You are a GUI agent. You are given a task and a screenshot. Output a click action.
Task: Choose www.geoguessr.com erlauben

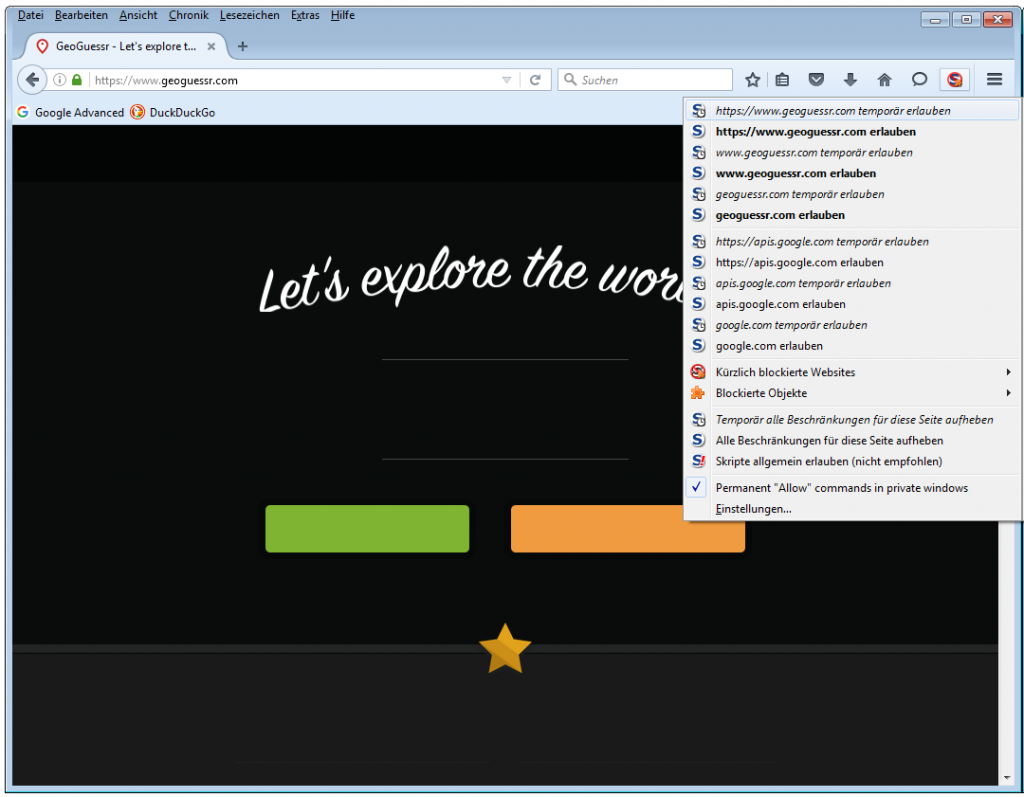pos(852,174)
